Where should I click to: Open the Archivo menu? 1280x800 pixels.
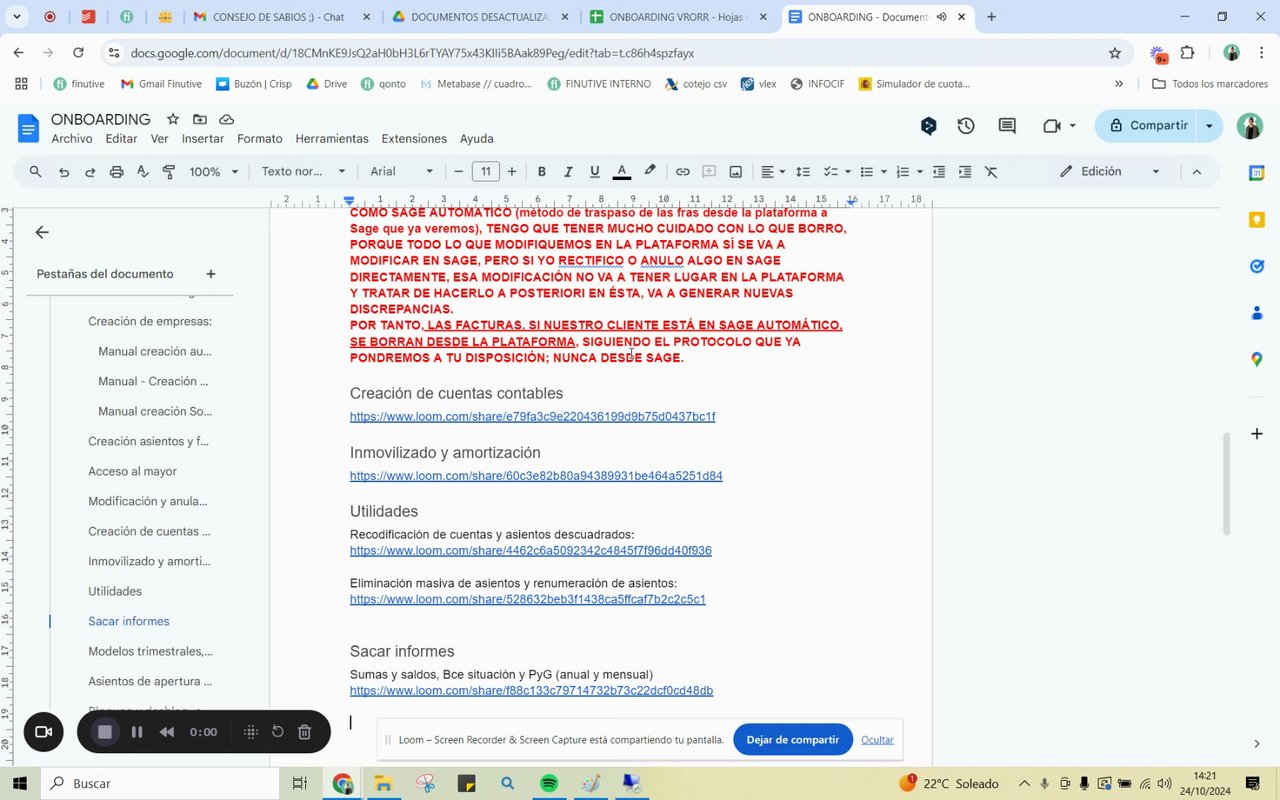pos(72,139)
